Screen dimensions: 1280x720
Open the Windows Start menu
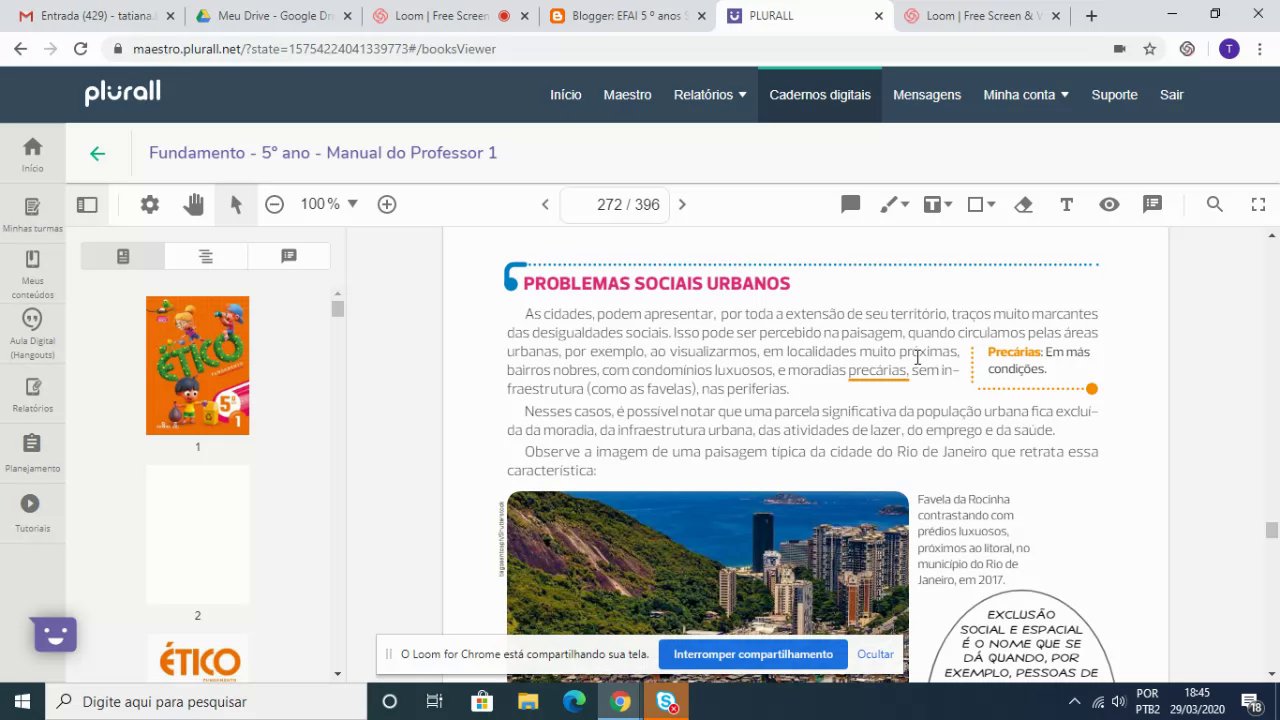[x=22, y=701]
